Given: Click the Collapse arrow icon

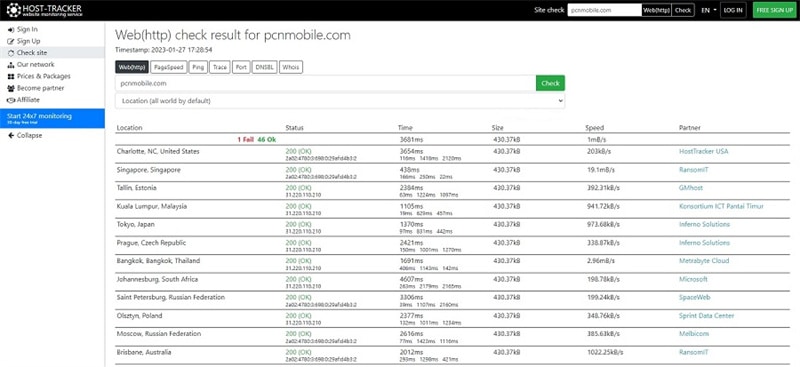Looking at the screenshot, I should [x=11, y=136].
